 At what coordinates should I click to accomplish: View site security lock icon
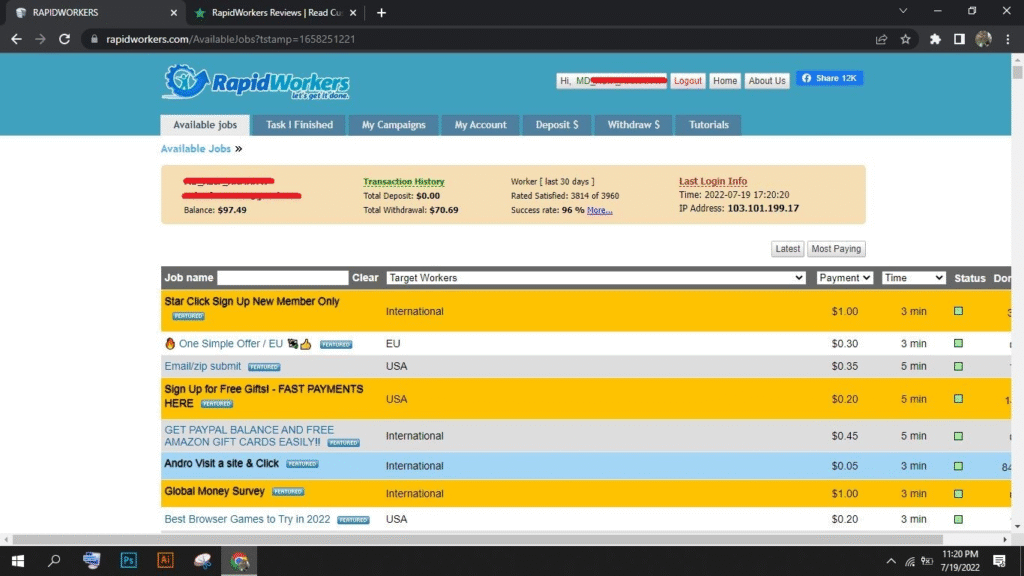tap(94, 39)
